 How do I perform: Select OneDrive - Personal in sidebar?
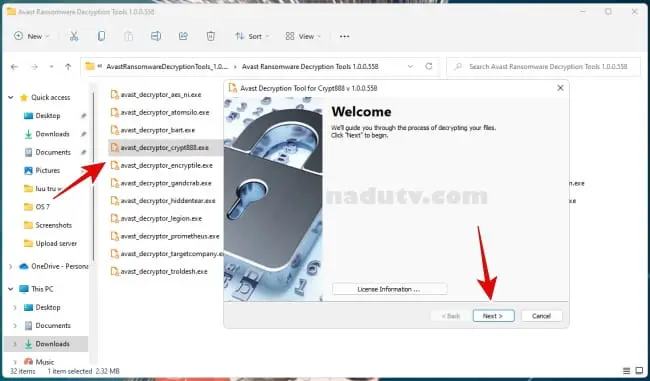60,266
